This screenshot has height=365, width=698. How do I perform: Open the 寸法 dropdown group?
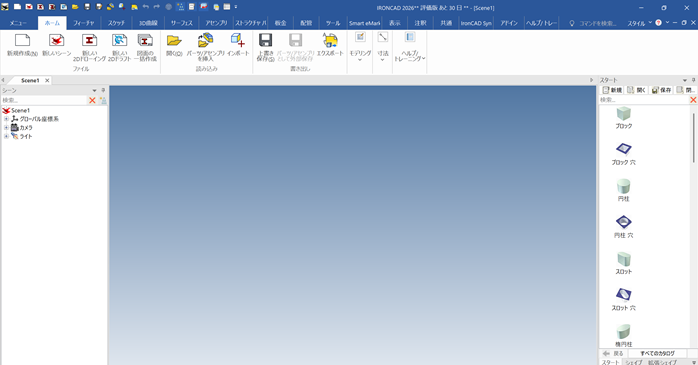(383, 47)
